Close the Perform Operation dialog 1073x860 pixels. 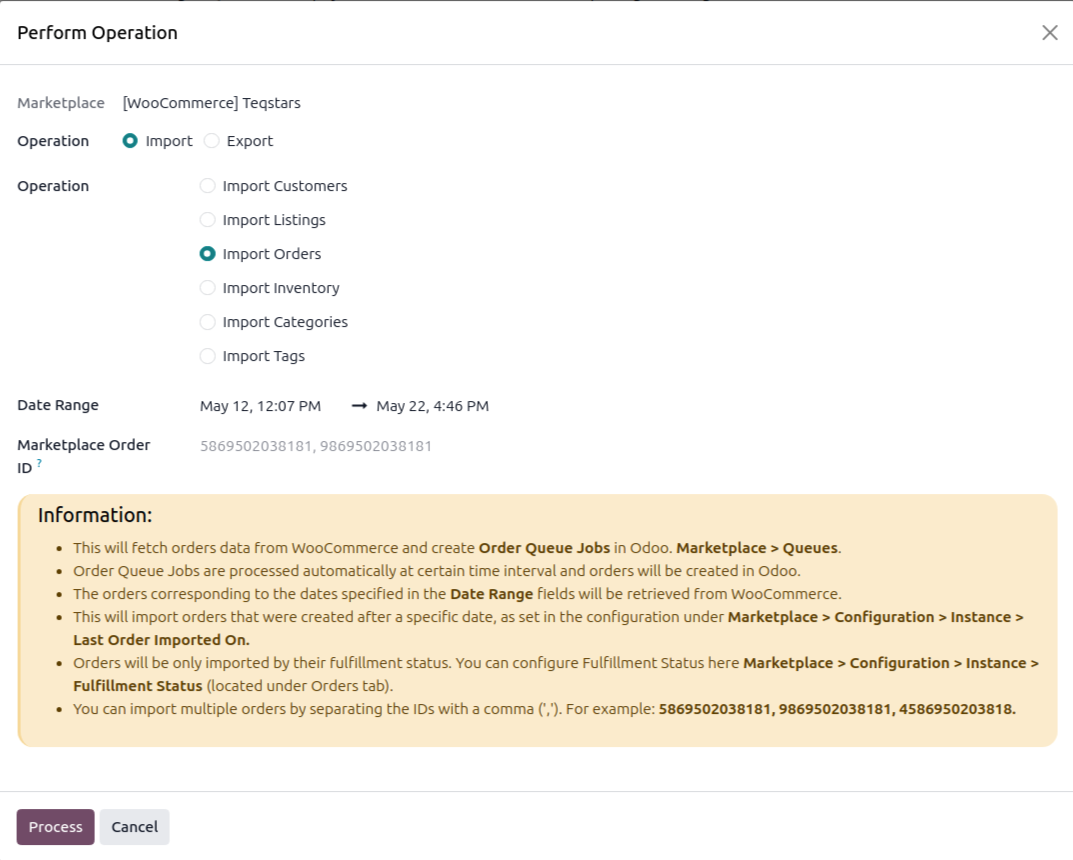tap(1050, 33)
